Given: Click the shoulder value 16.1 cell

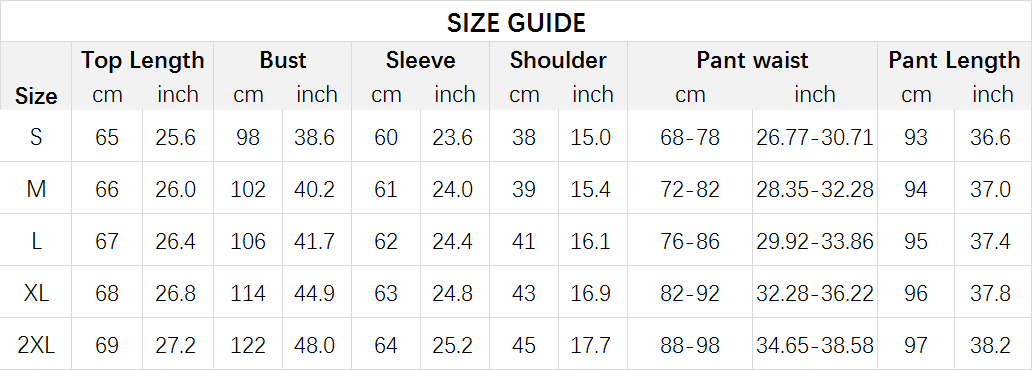Looking at the screenshot, I should pos(591,241).
